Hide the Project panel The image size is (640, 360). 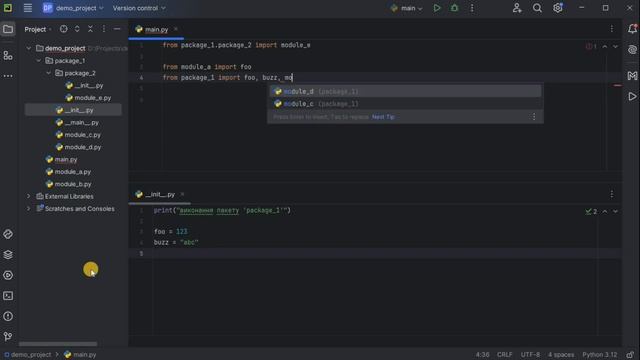pos(117,29)
